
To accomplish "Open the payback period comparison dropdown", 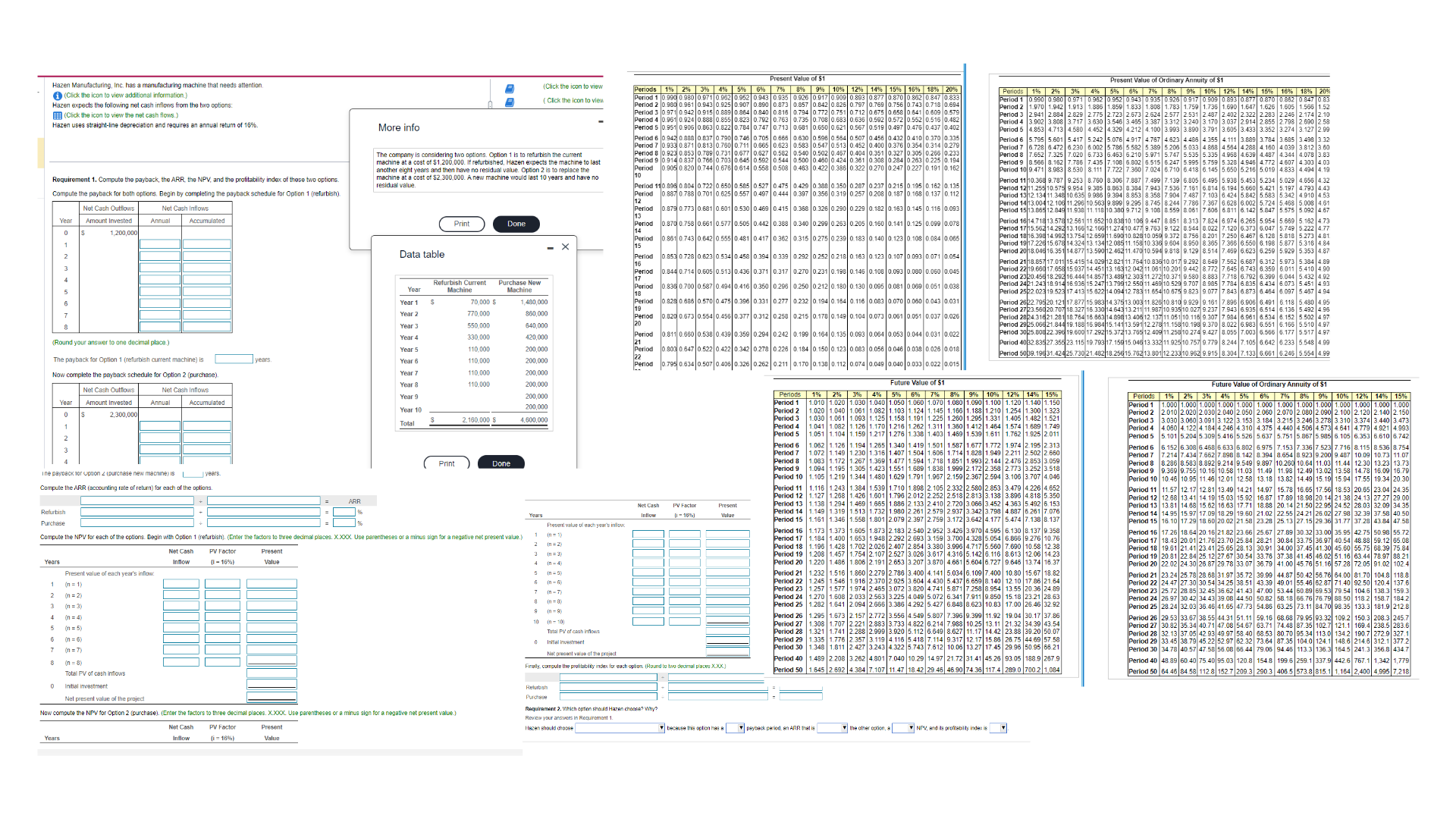I will point(741,728).
